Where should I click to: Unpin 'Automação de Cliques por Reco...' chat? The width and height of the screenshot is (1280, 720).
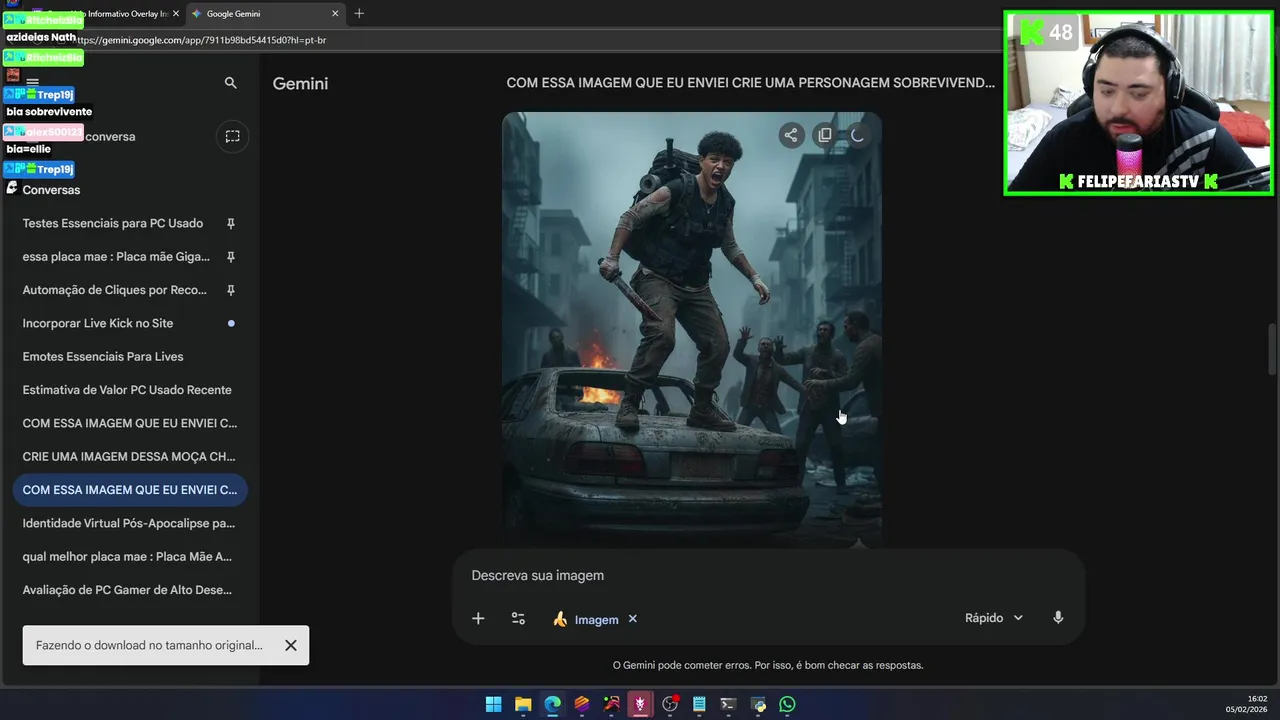pyautogui.click(x=231, y=290)
